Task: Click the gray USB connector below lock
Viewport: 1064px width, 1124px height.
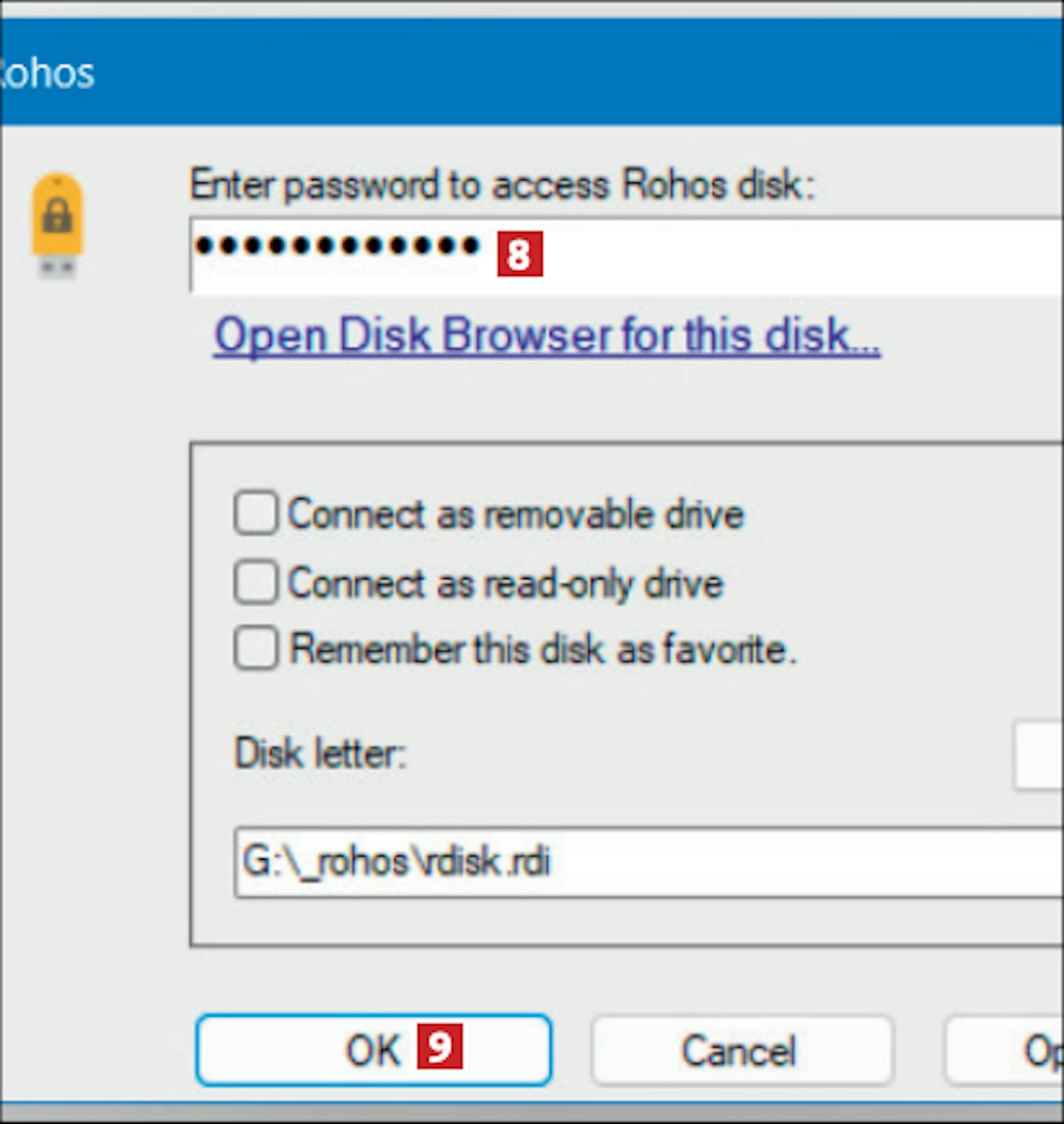Action: [x=57, y=268]
